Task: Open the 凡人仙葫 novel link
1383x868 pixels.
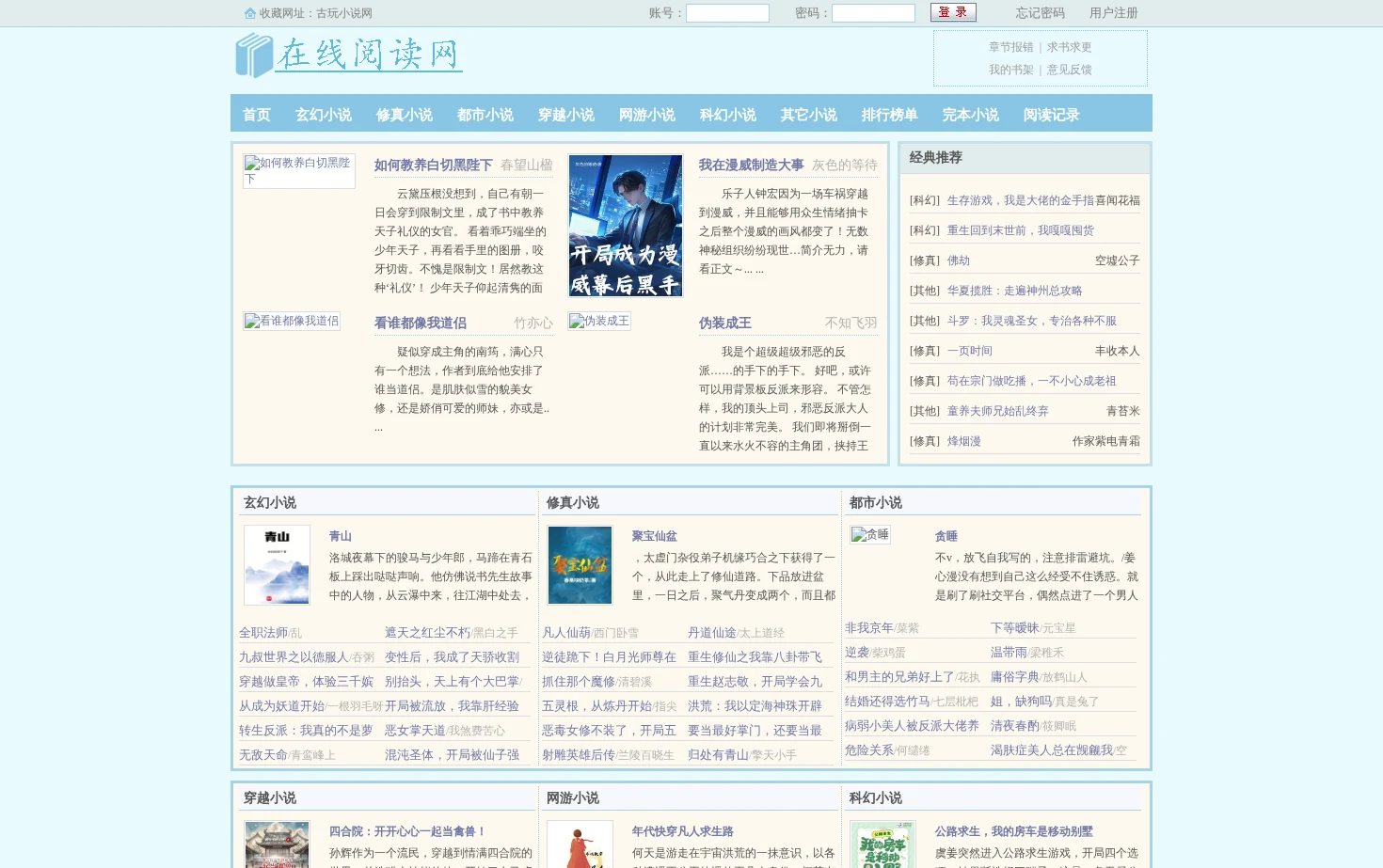Action: point(566,633)
